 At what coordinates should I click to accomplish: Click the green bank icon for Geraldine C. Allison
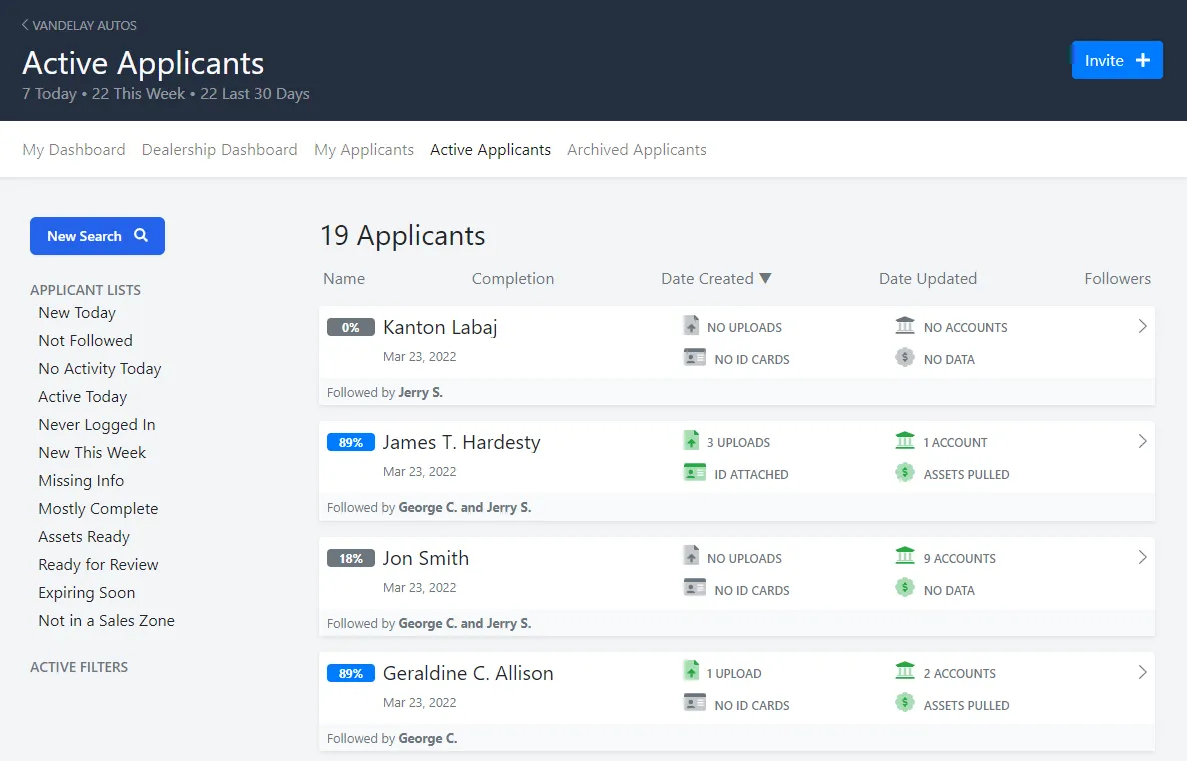[x=905, y=672]
